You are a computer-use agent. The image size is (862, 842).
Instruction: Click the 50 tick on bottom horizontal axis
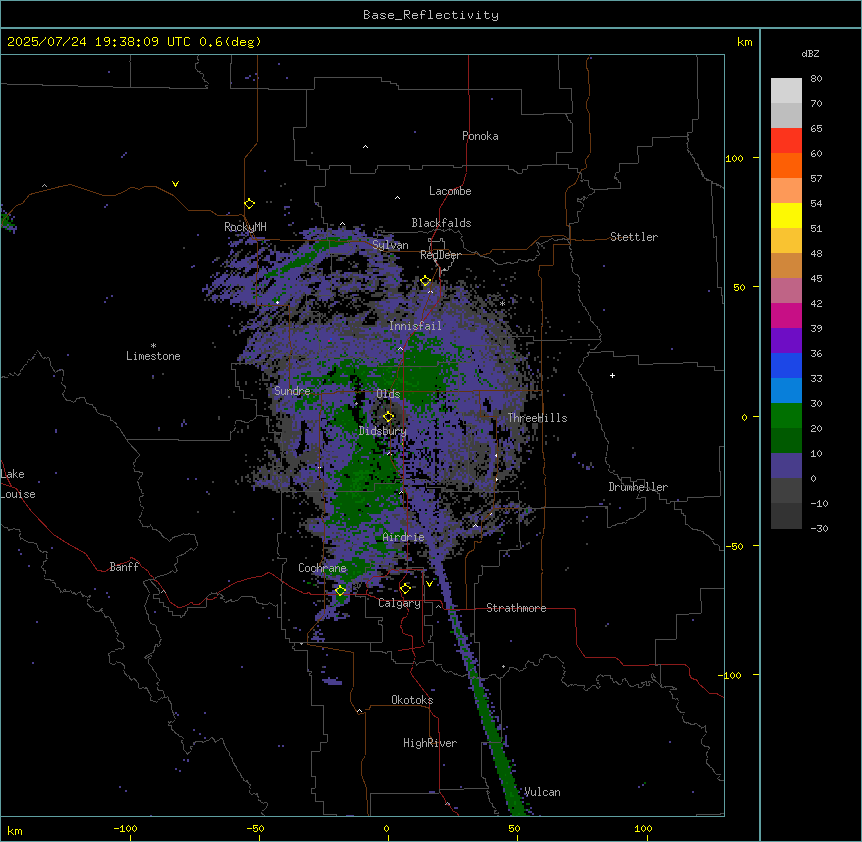pyautogui.click(x=514, y=828)
